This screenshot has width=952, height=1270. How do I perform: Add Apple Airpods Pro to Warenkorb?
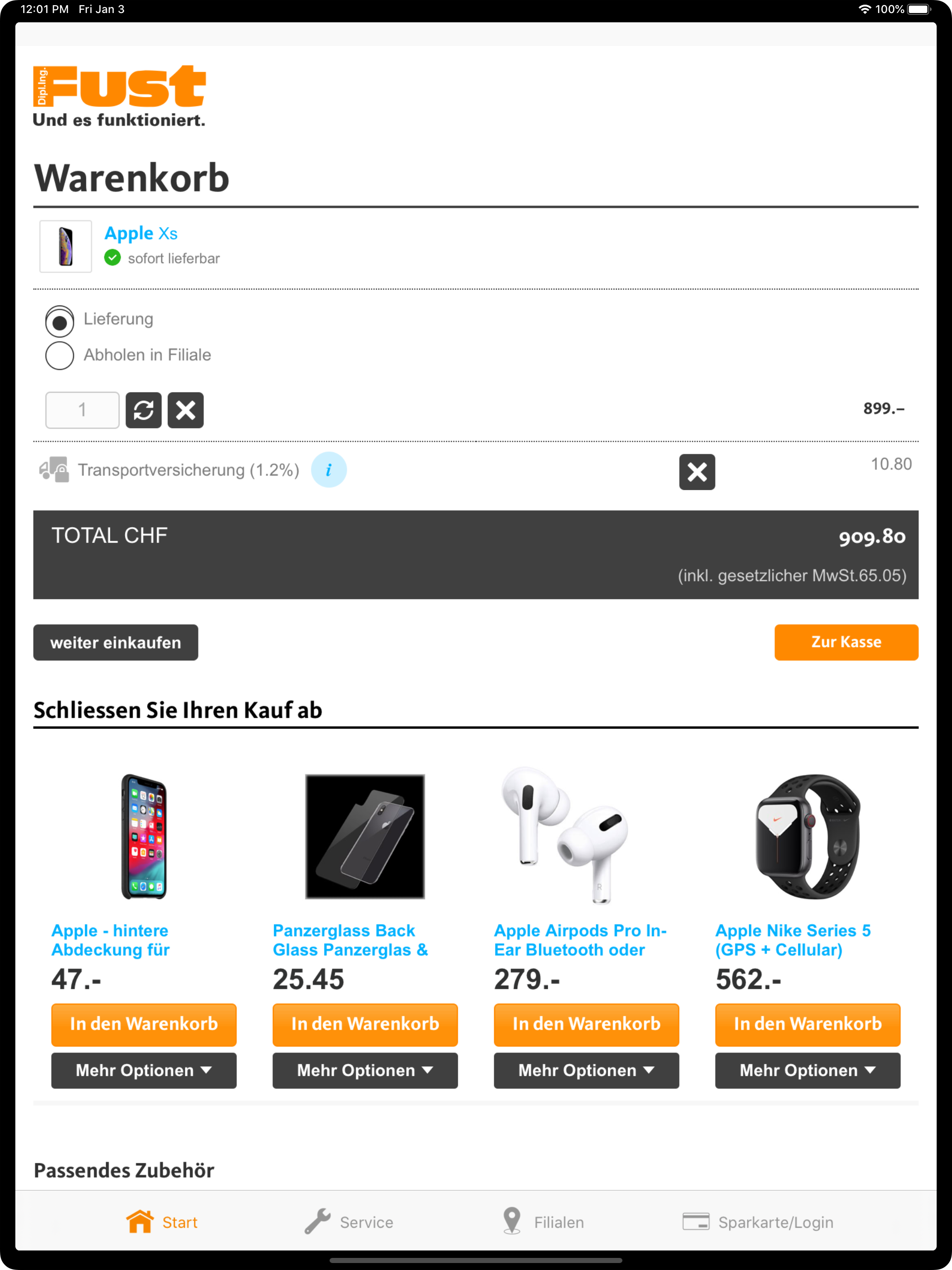click(586, 1024)
